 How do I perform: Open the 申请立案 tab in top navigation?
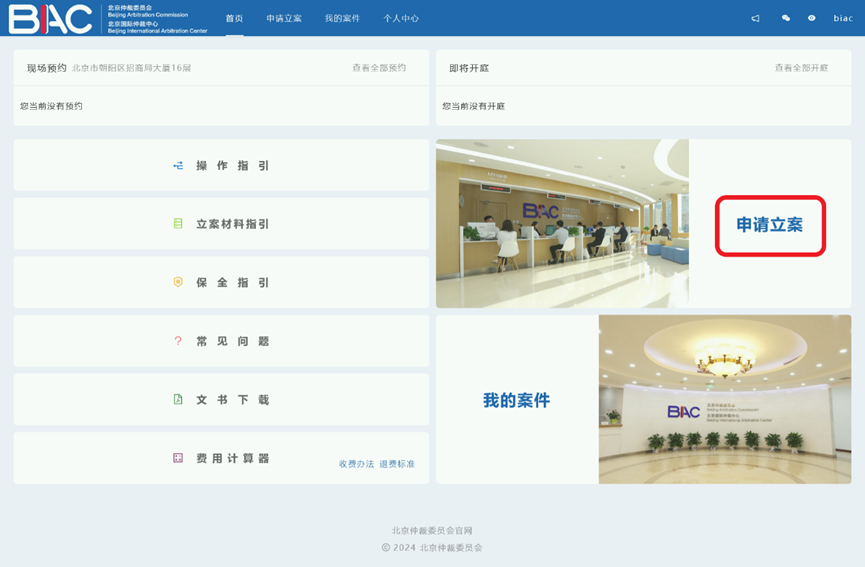point(284,18)
